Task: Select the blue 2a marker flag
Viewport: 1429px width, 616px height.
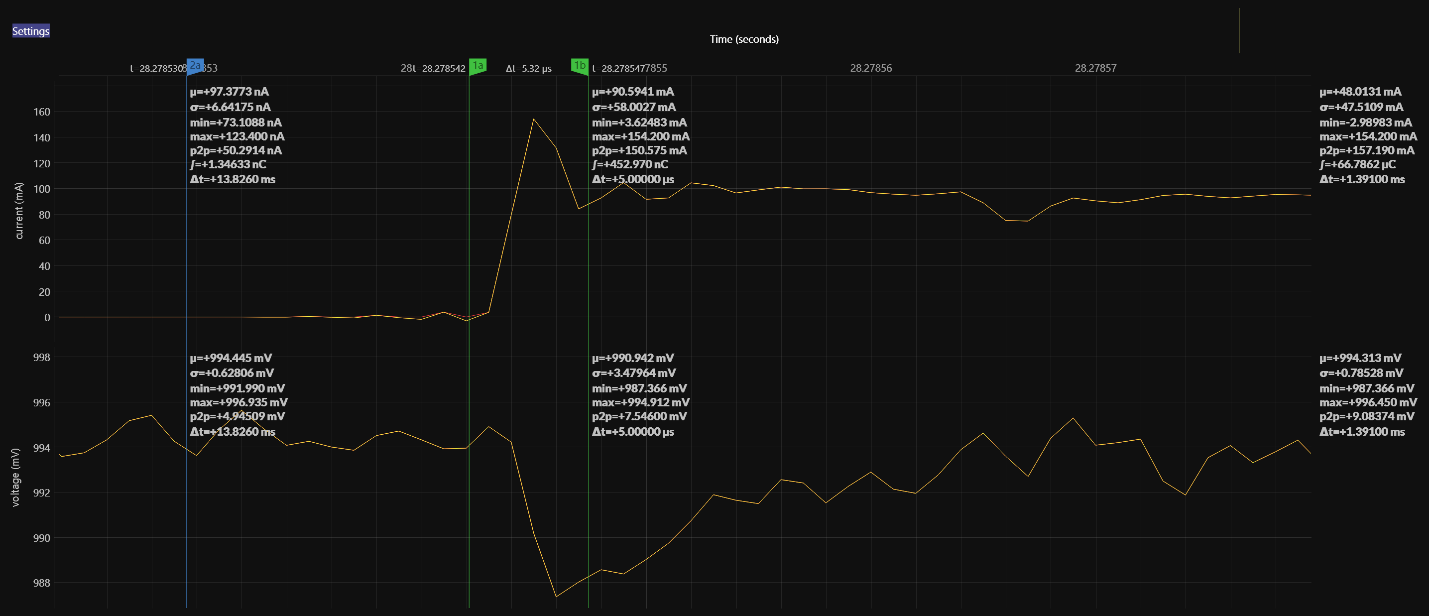Action: point(195,65)
